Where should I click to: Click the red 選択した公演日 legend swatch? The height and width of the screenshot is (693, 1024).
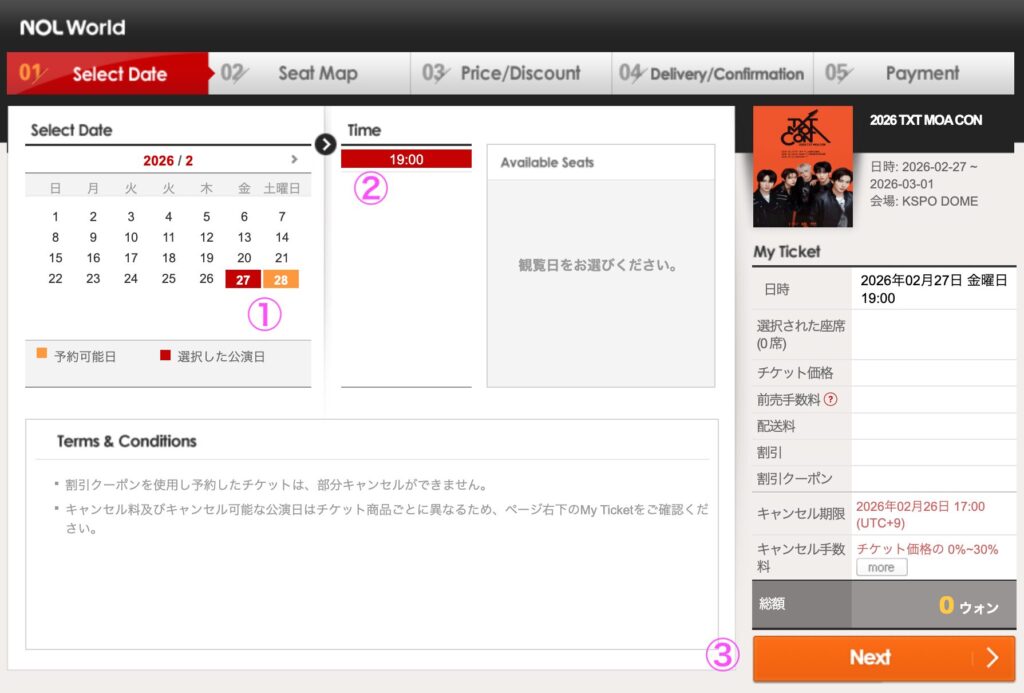165,354
